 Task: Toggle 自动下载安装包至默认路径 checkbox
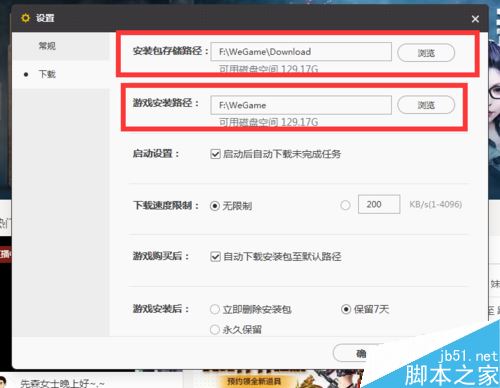[x=215, y=257]
